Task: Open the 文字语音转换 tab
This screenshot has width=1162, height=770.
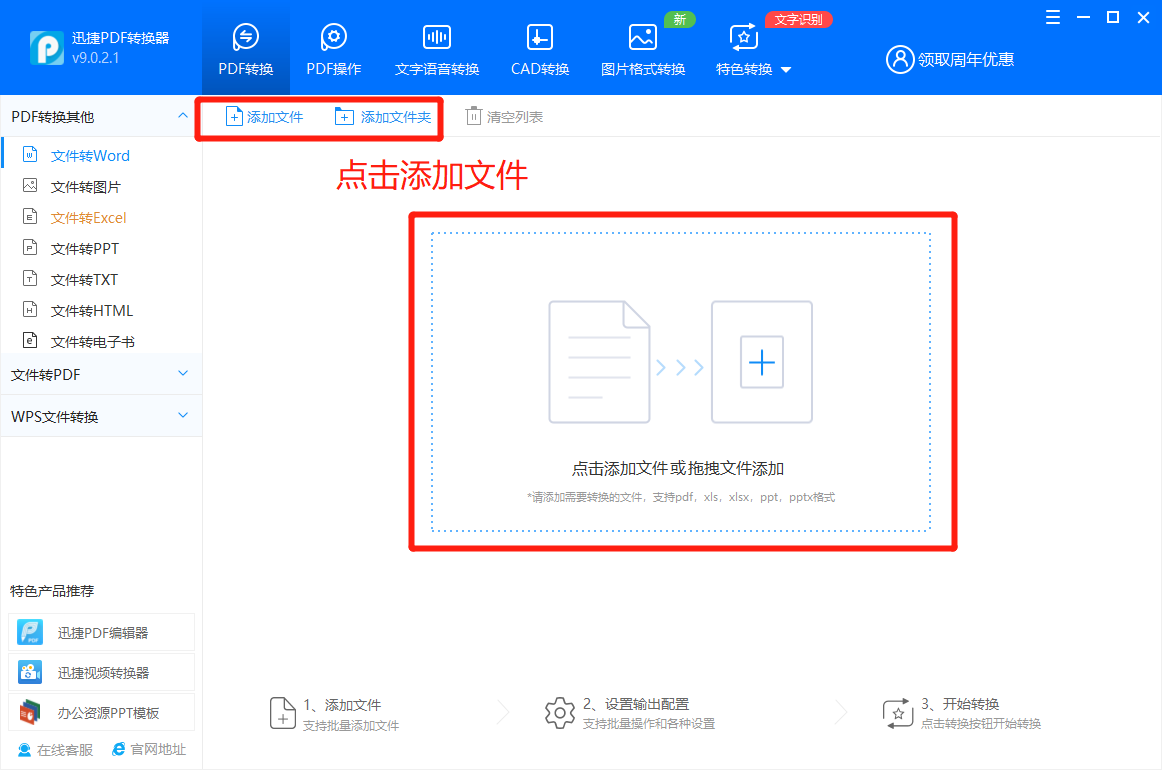Action: (436, 50)
